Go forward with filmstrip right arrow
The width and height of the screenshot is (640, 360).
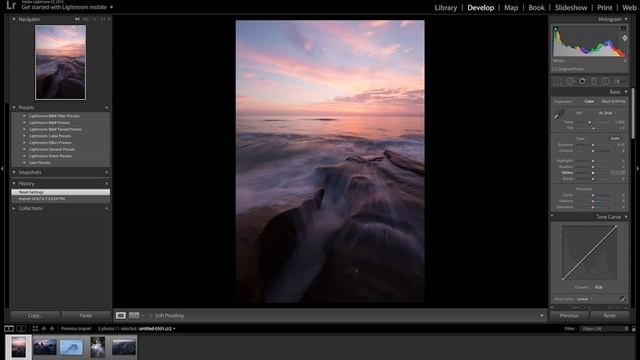point(52,329)
